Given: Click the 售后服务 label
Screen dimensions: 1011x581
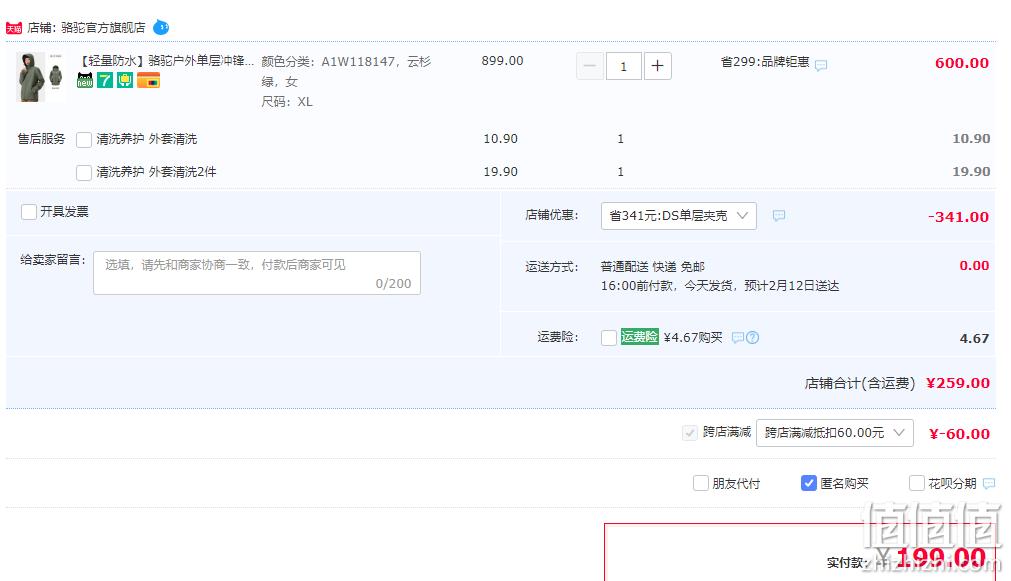Looking at the screenshot, I should click(x=41, y=139).
